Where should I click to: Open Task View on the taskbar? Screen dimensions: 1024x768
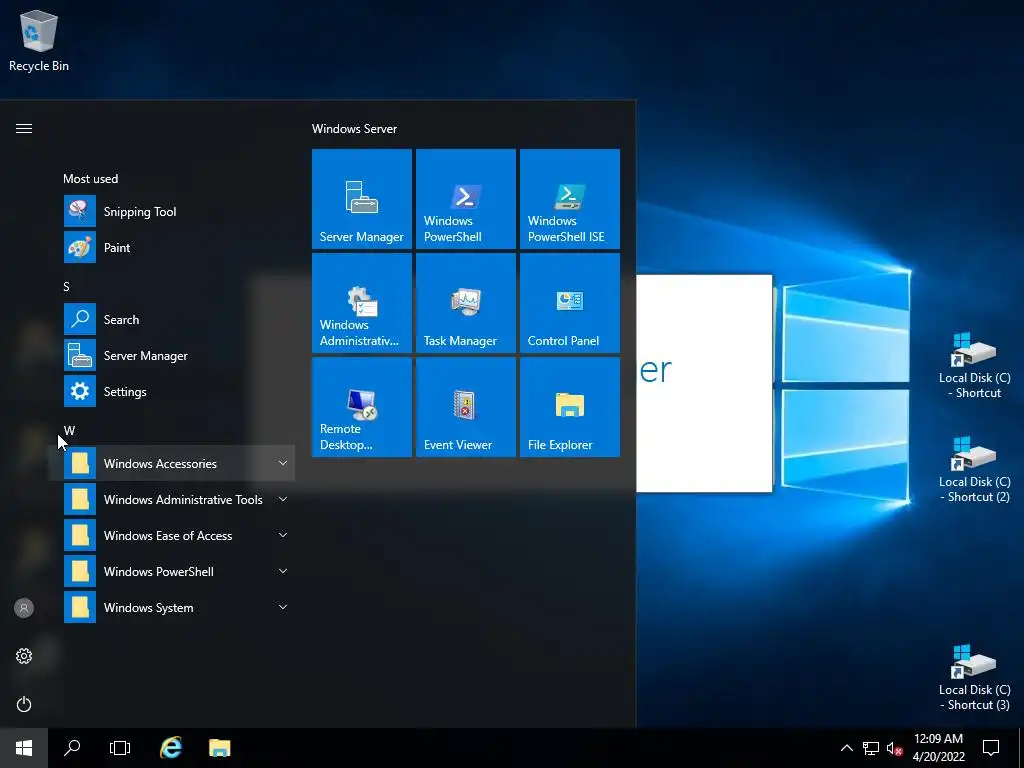(120, 748)
